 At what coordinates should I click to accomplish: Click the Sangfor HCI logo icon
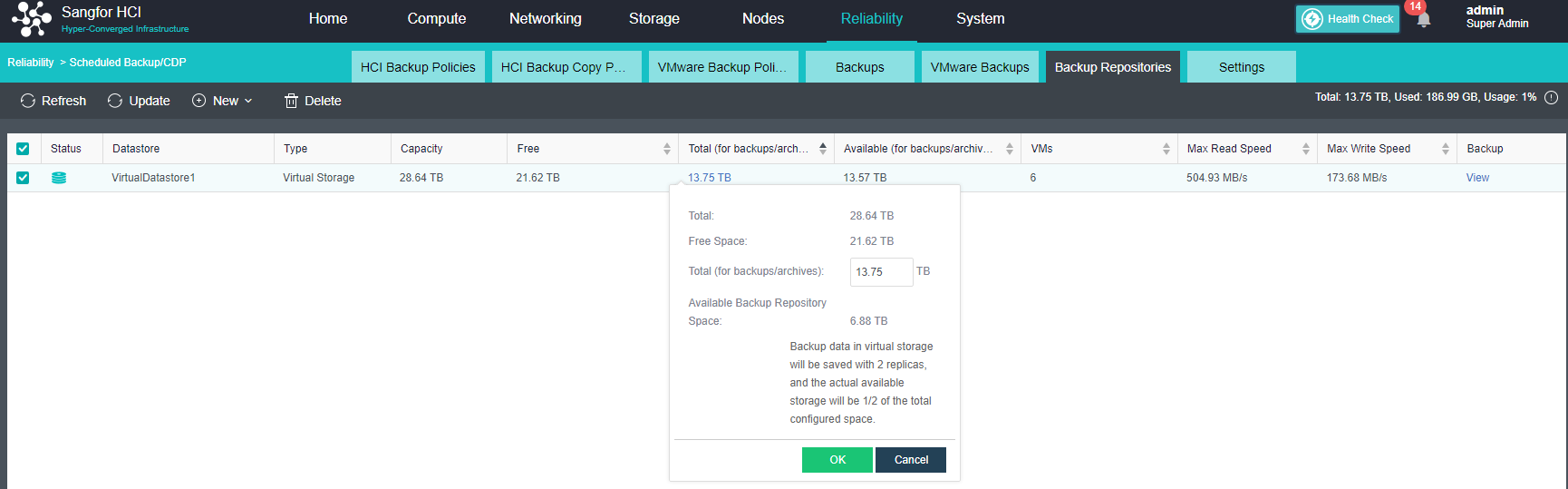31,19
